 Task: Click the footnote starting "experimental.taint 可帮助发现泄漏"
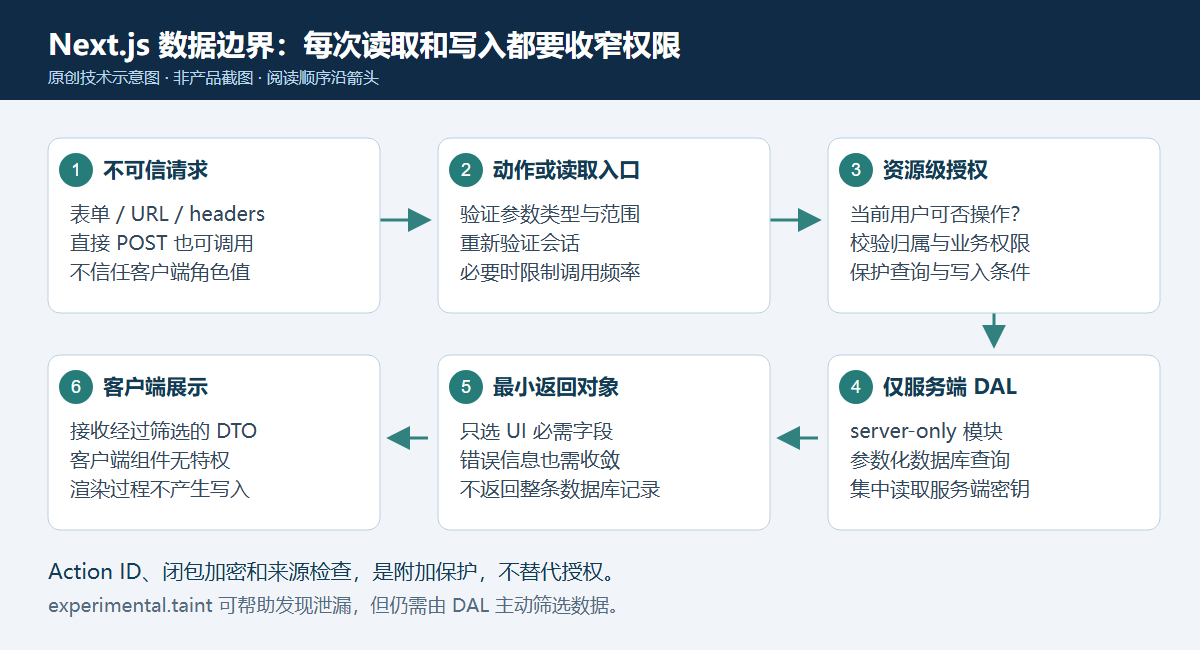point(333,605)
